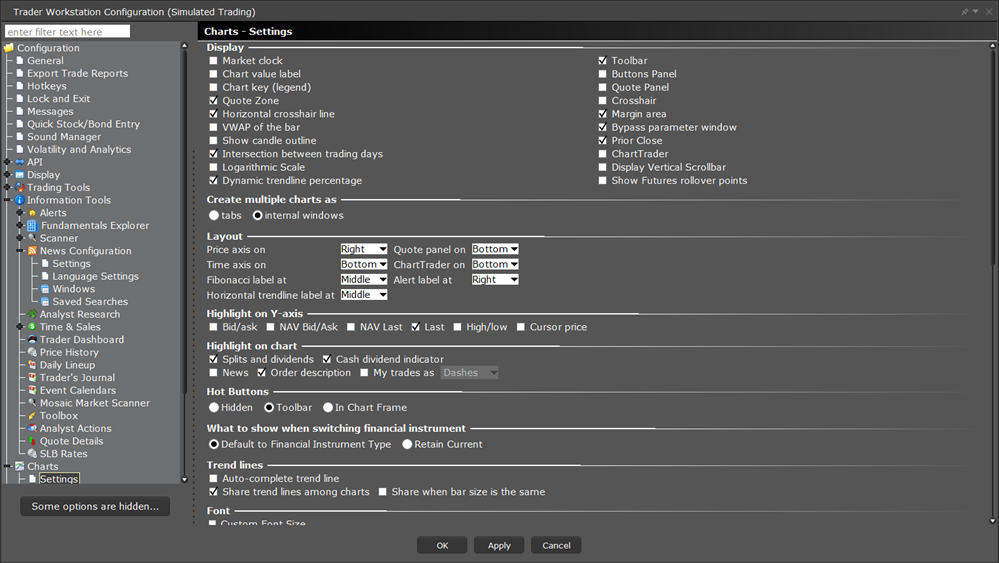Click the Display monitor icon in tree
This screenshot has height=563, width=999.
tap(20, 175)
